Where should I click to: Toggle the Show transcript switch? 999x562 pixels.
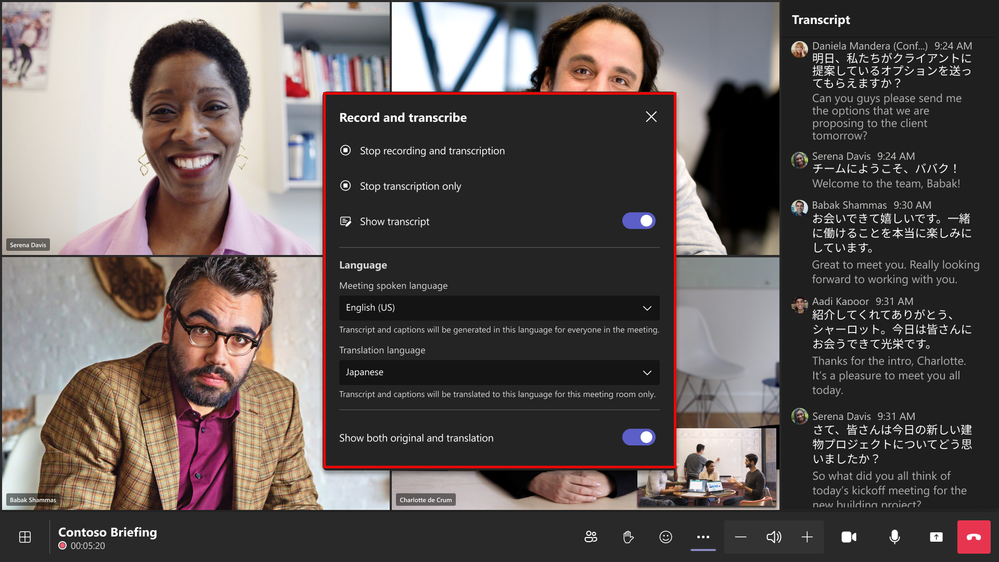click(x=639, y=221)
